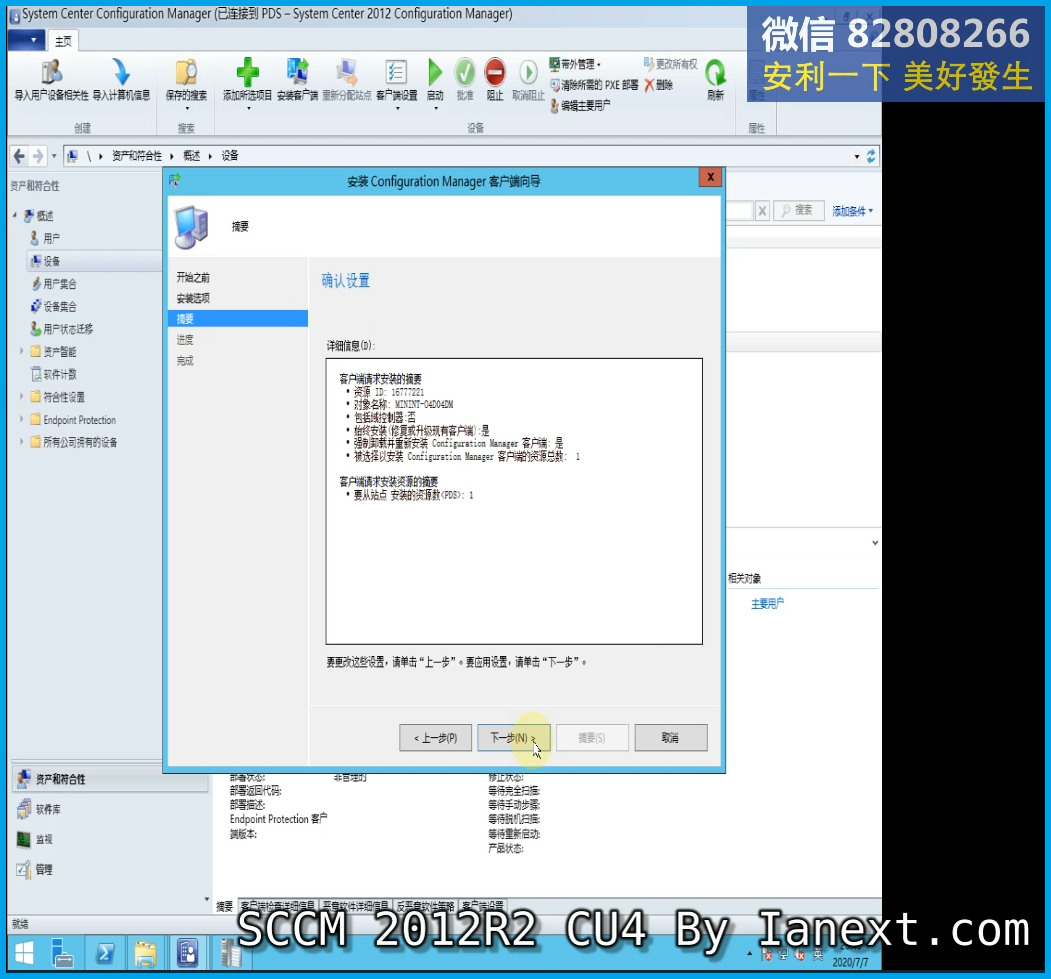Click the green 刷新 icon
This screenshot has height=979, width=1051.
(715, 72)
